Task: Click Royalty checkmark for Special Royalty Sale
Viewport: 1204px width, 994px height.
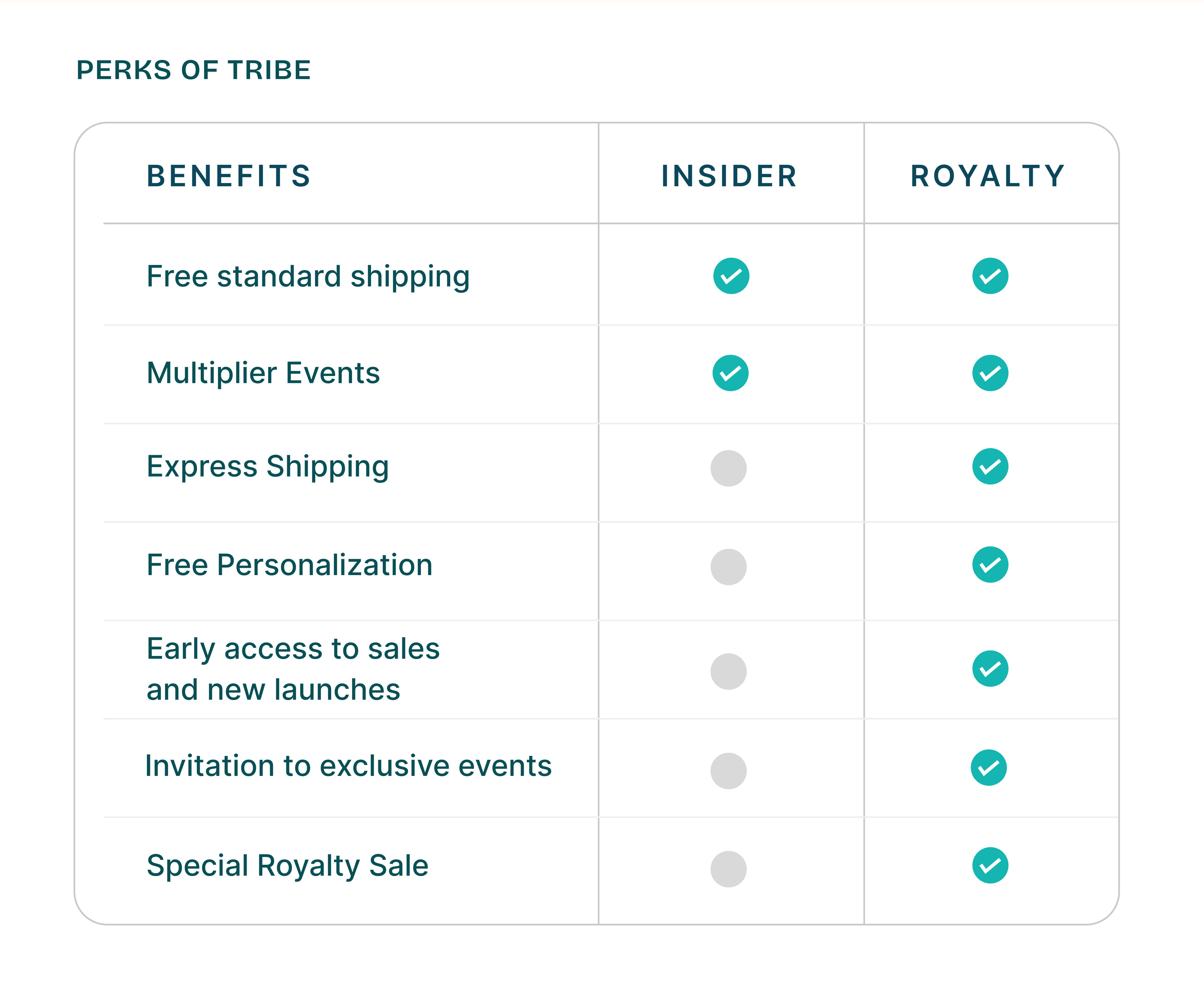Action: pyautogui.click(x=990, y=865)
